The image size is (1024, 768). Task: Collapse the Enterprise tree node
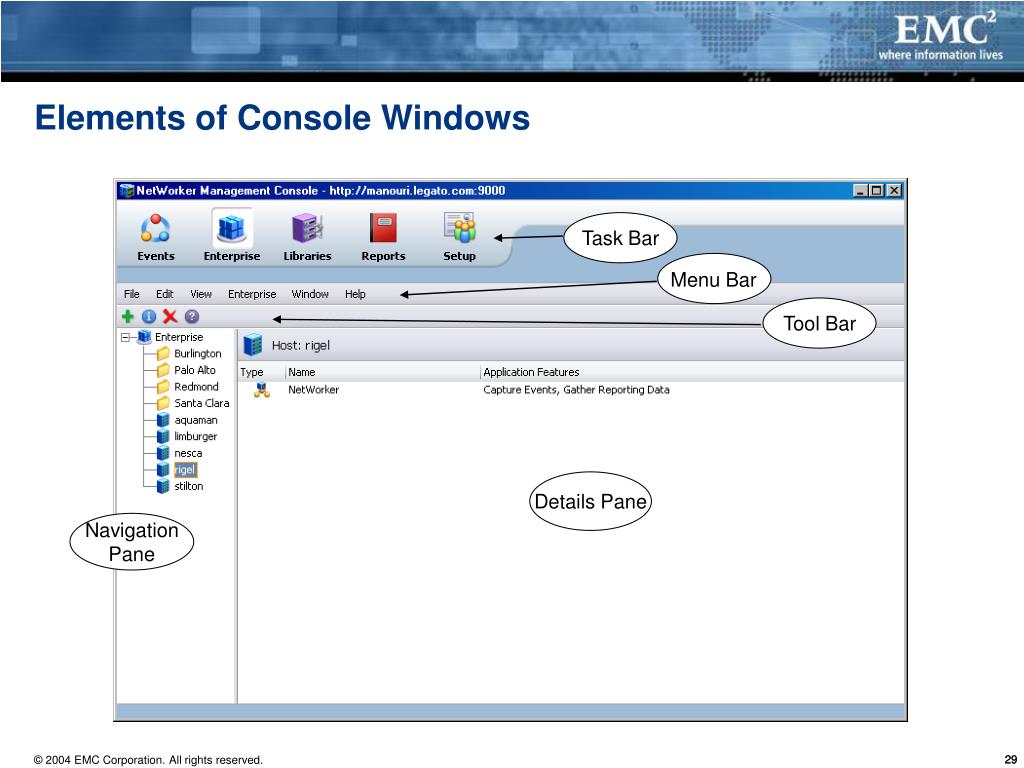pyautogui.click(x=125, y=338)
